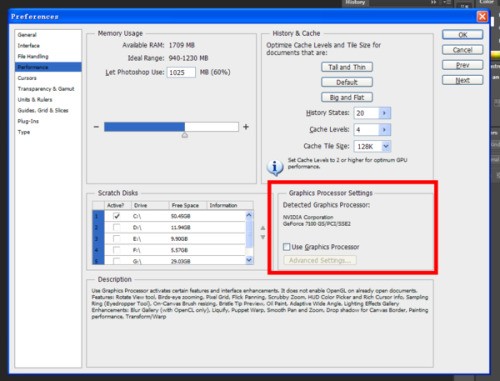Go to previous page with Prev

462,65
